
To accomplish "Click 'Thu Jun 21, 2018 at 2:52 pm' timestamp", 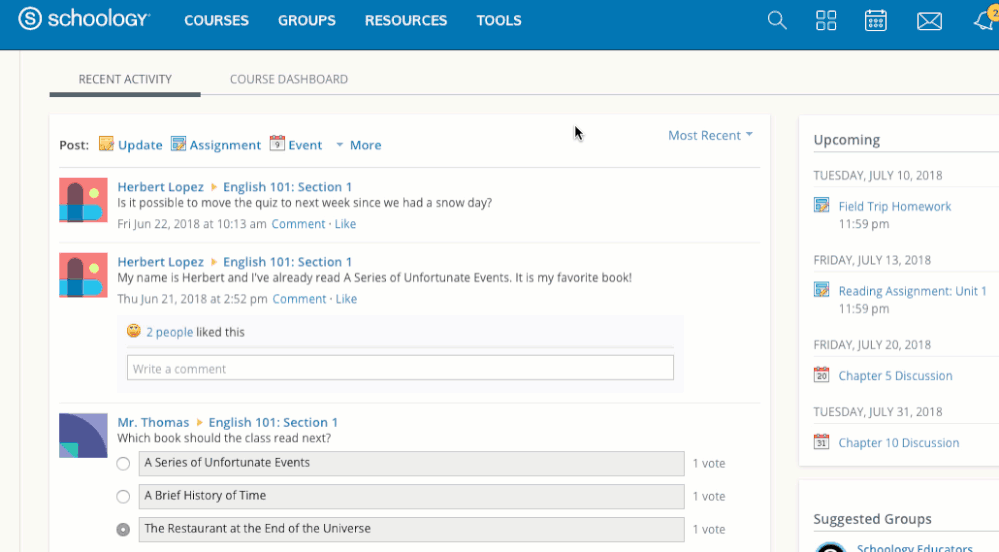I will pyautogui.click(x=192, y=299).
